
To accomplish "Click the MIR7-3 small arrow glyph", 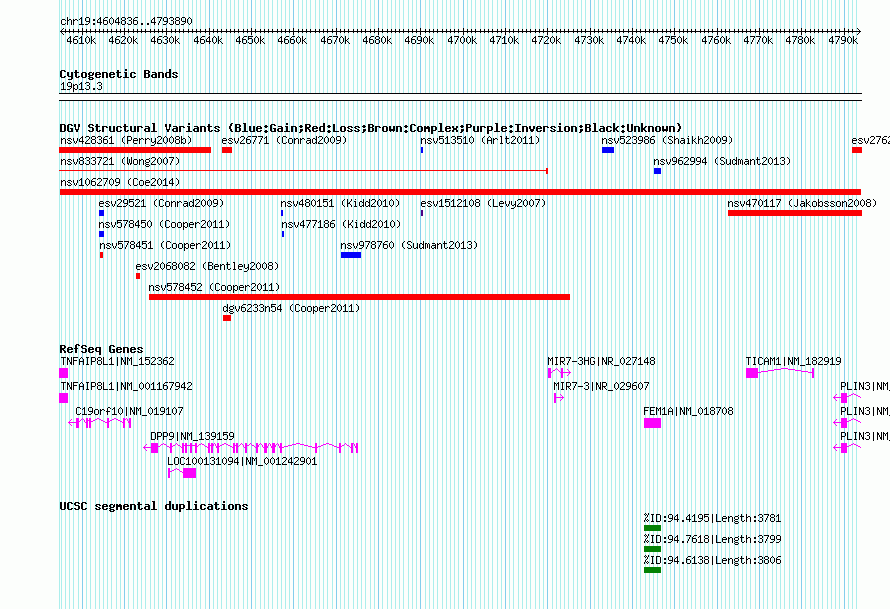I will click(559, 398).
